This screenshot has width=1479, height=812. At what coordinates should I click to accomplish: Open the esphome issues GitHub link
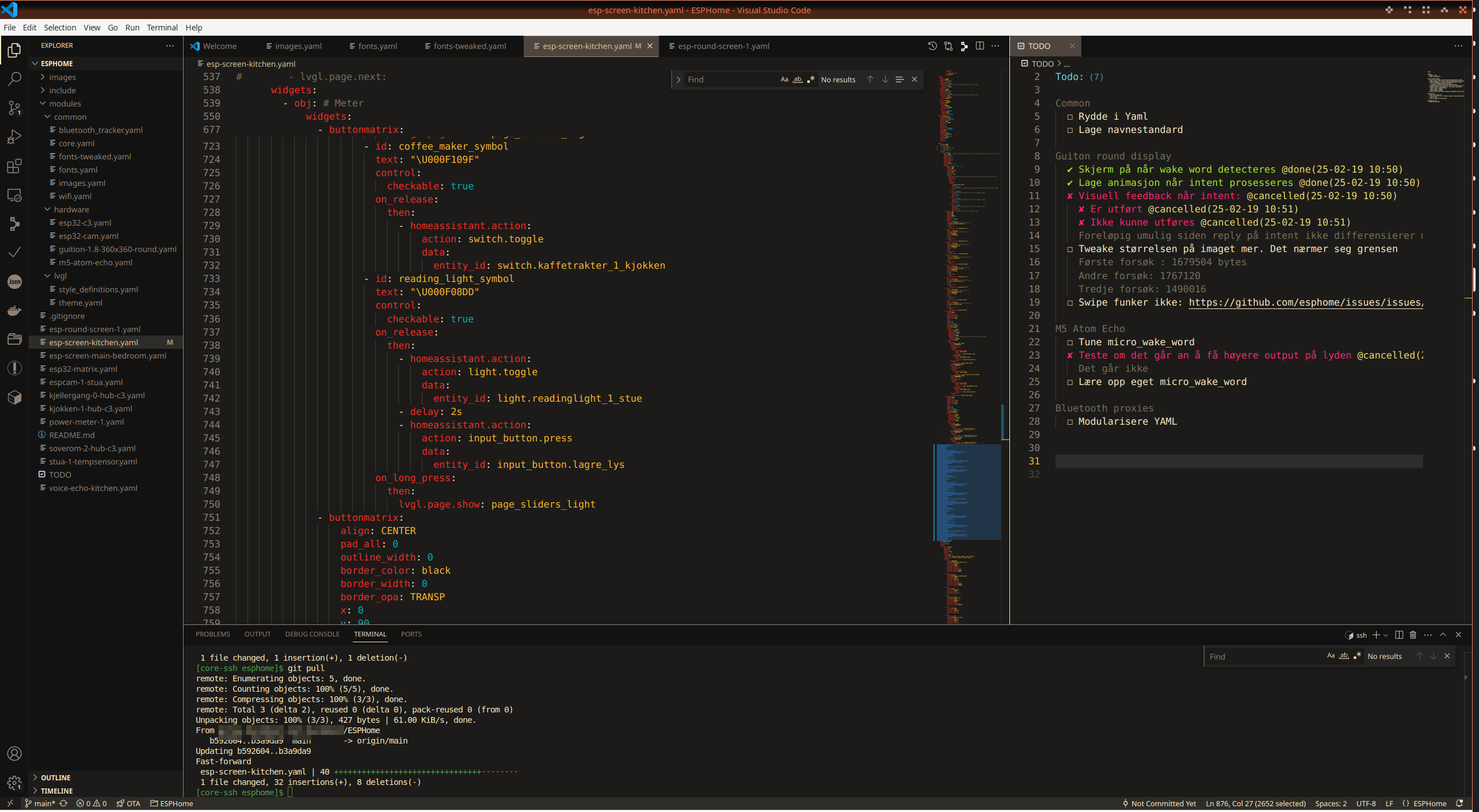(1305, 303)
